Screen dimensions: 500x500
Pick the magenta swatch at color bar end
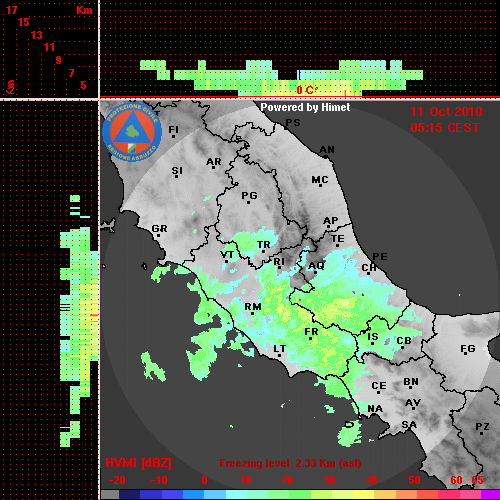(x=490, y=495)
